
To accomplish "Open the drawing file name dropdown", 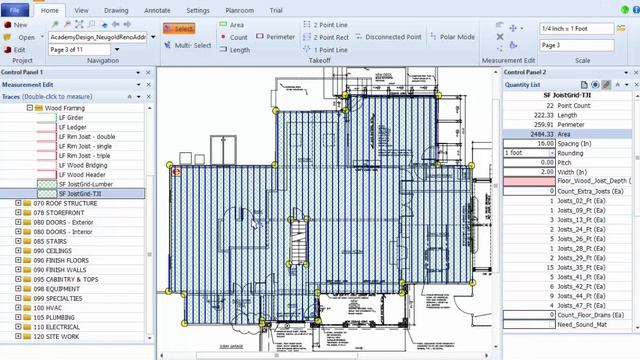I will [153, 37].
